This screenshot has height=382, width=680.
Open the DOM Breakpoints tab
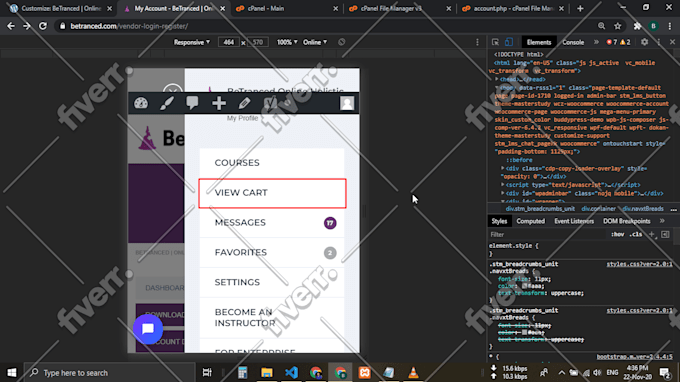(x=626, y=221)
